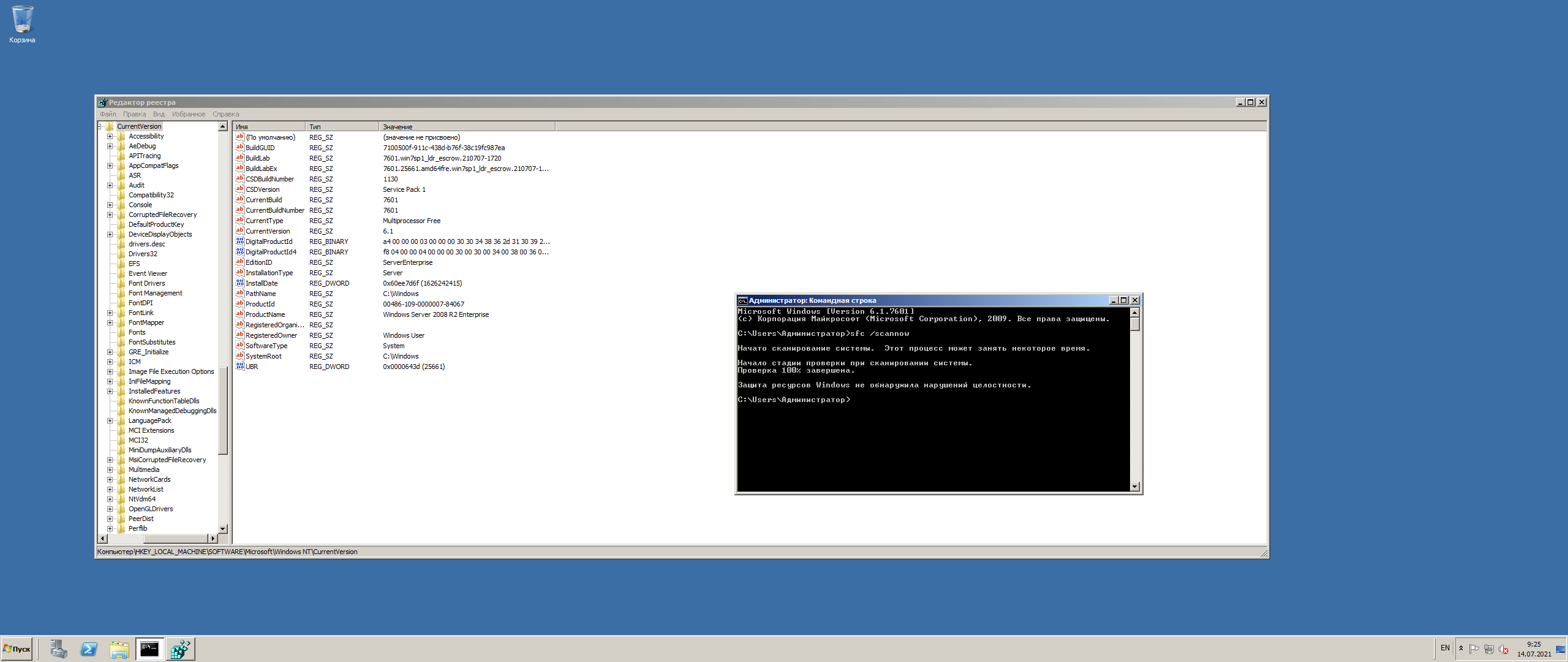
Task: Maximize the Command Prompt window
Action: [x=1124, y=300]
